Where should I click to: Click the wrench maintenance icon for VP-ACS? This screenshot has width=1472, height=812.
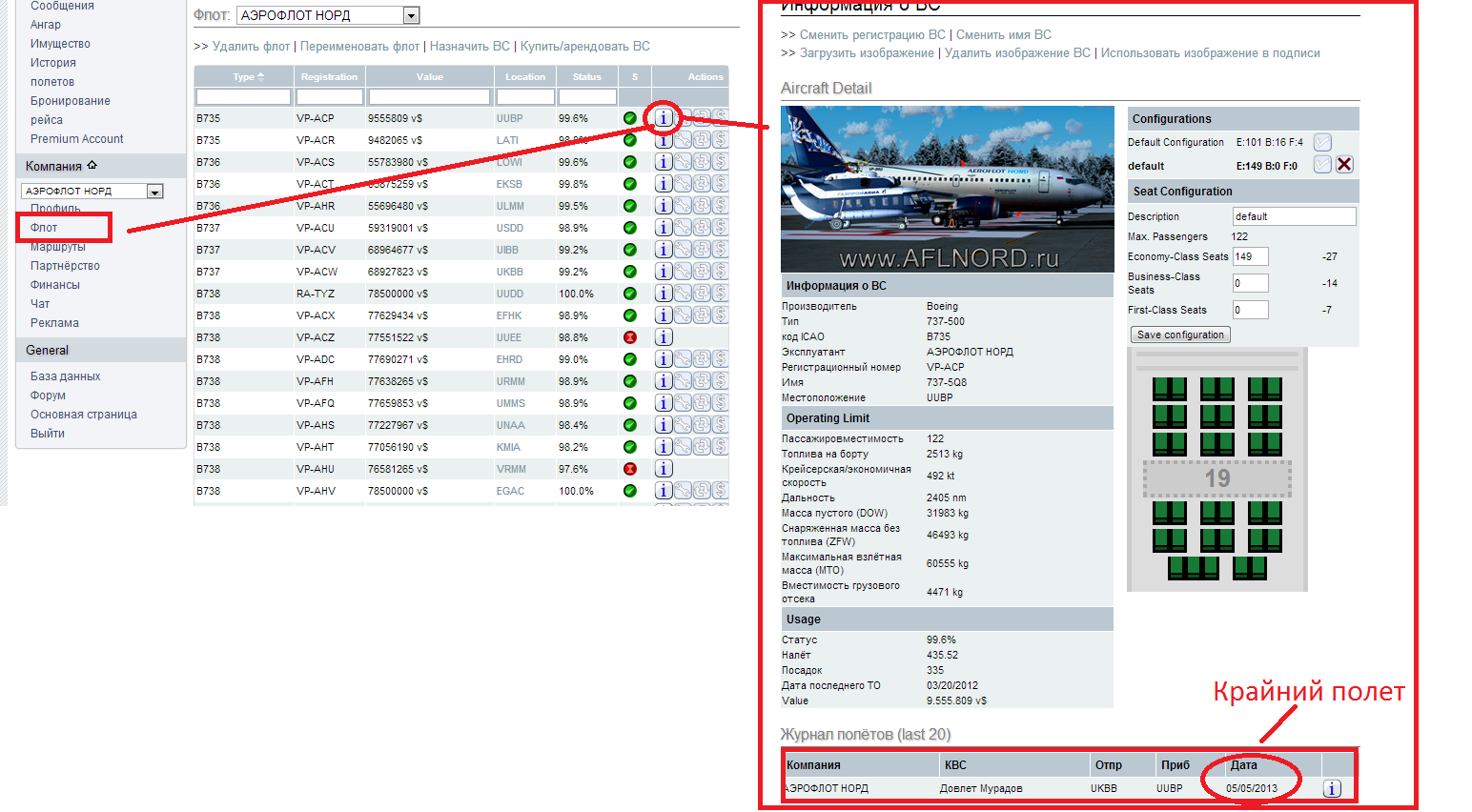pyautogui.click(x=683, y=162)
